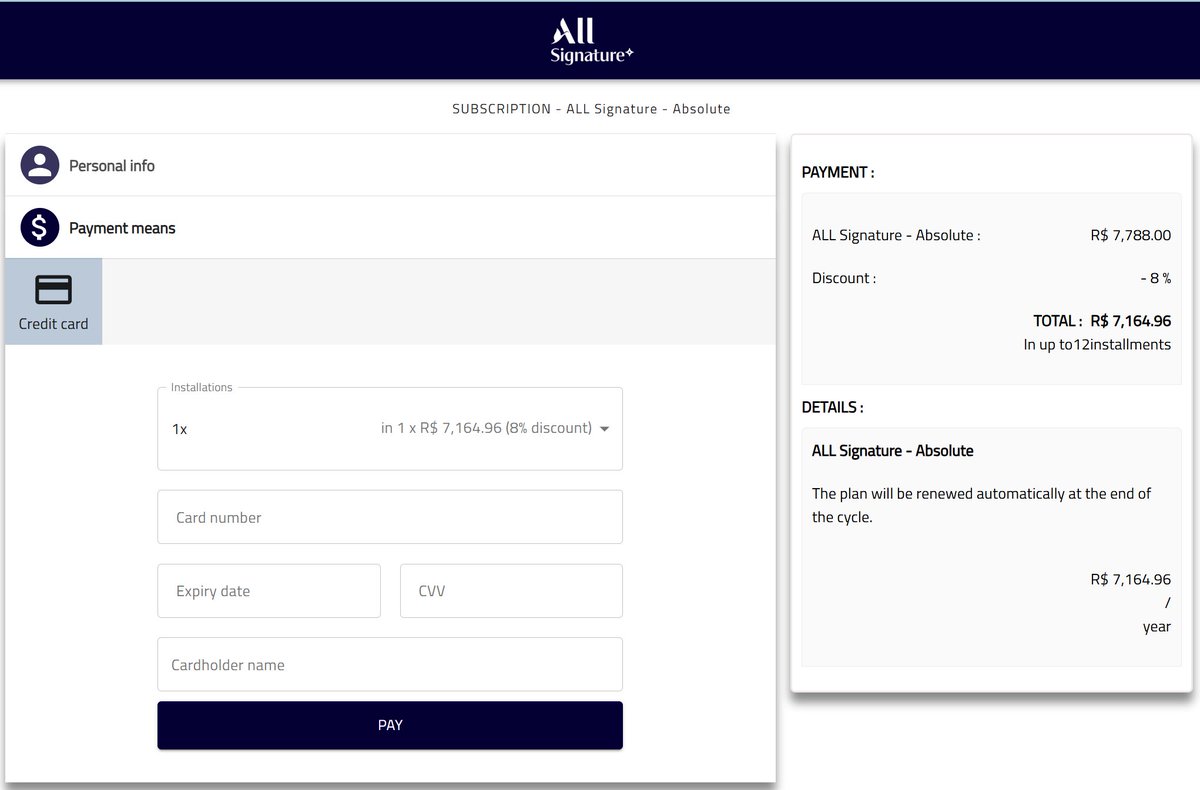Click the SUBSCRIPTION - ALL Signature - Absolute heading
This screenshot has height=790, width=1200.
591,108
